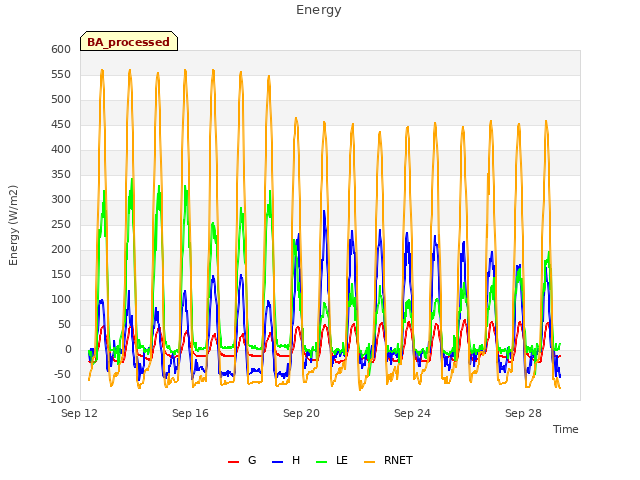Click the Sep 24 x-axis tick label
Image resolution: width=640 pixels, height=480 pixels.
point(412,413)
